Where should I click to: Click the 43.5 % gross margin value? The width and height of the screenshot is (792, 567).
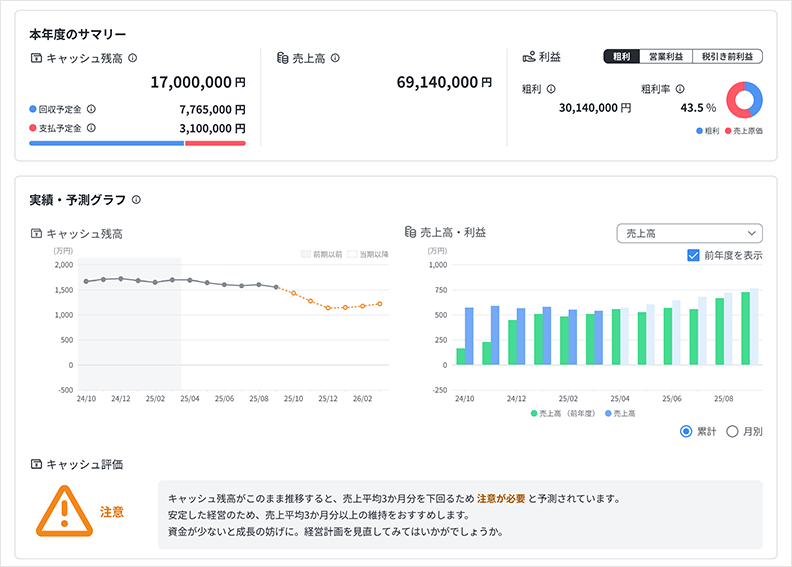pyautogui.click(x=698, y=108)
